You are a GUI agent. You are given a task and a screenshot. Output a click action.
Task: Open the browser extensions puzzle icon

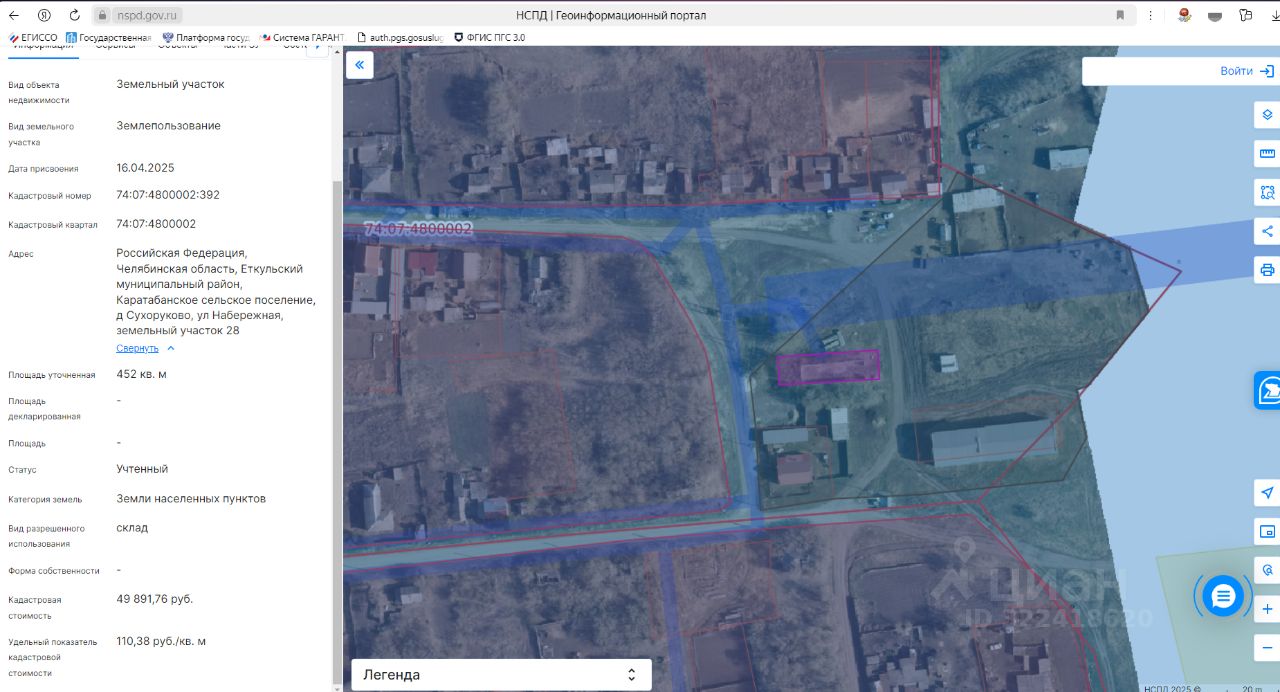pos(1245,15)
